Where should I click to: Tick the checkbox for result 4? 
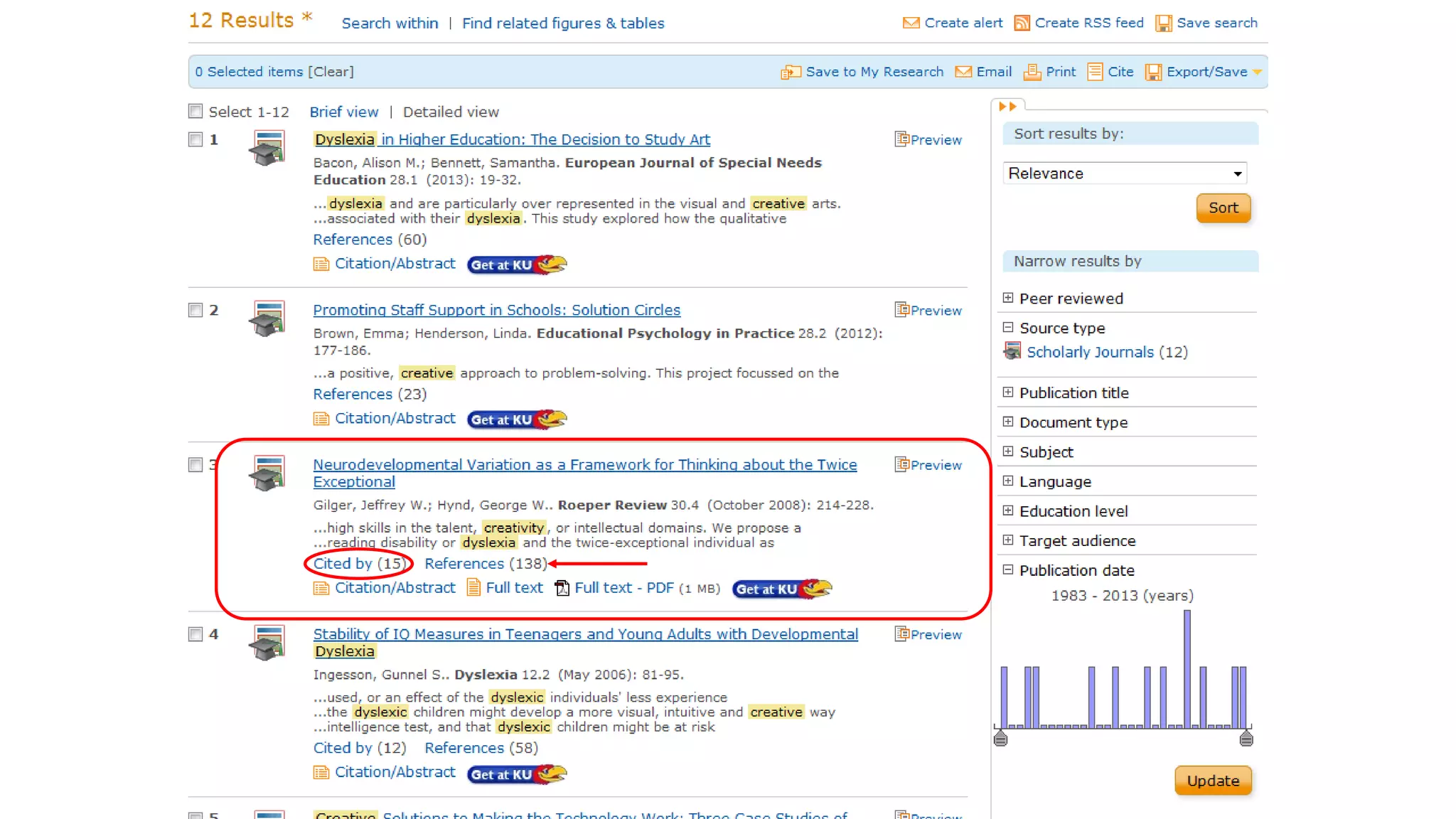point(196,634)
